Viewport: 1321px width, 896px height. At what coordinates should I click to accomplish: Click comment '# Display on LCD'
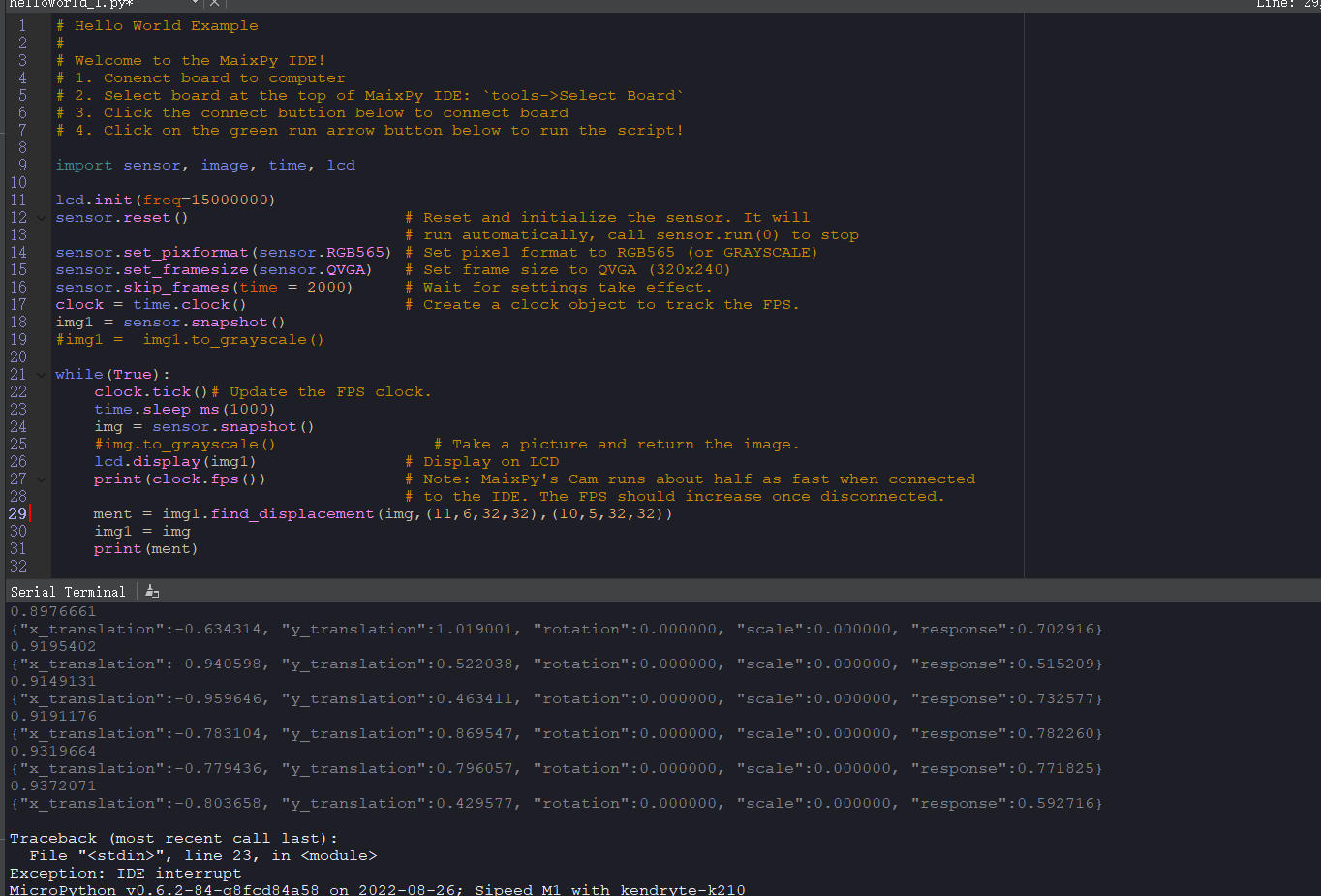(x=482, y=462)
